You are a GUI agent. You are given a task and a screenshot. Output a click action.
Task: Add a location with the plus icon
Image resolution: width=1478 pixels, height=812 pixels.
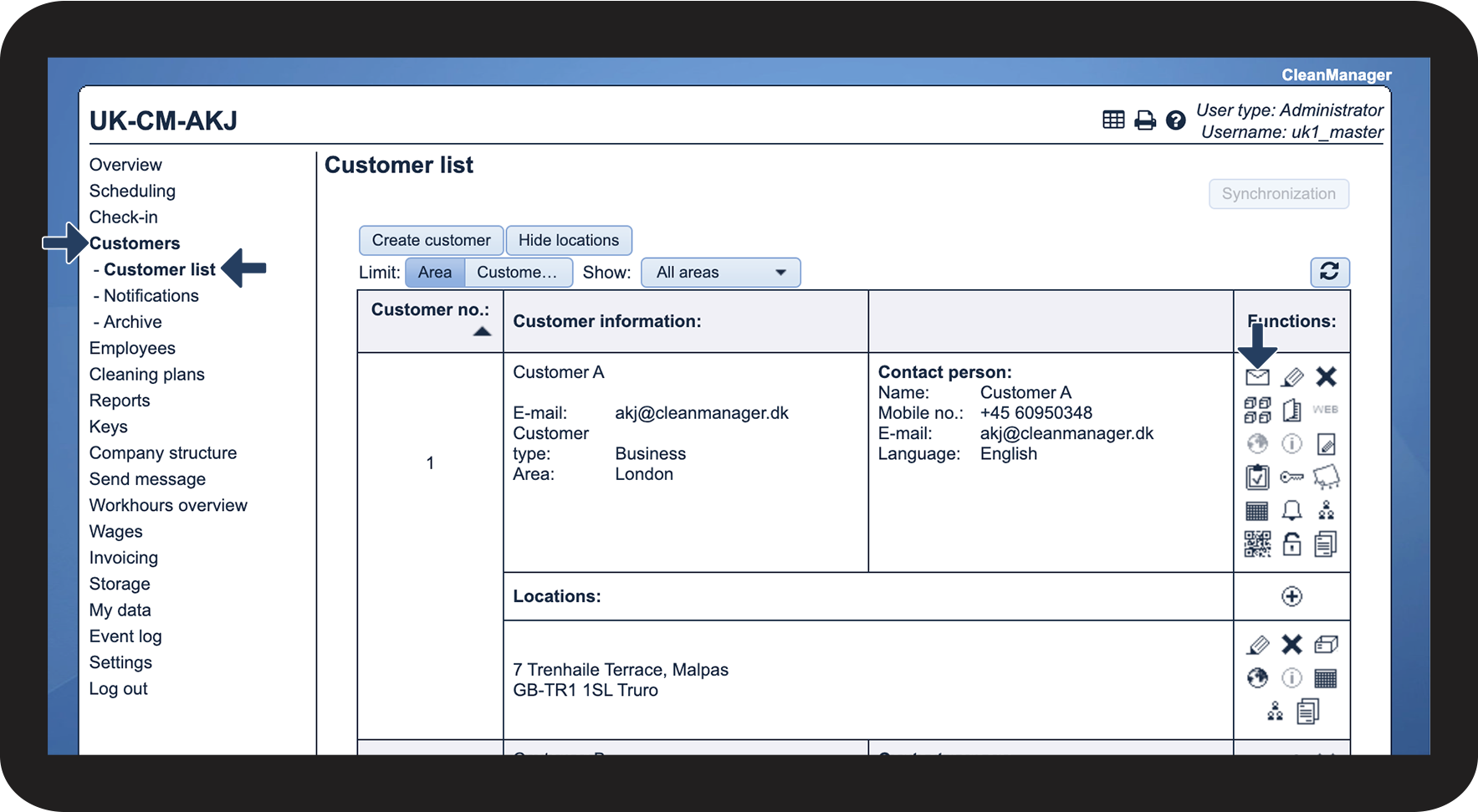click(x=1291, y=596)
